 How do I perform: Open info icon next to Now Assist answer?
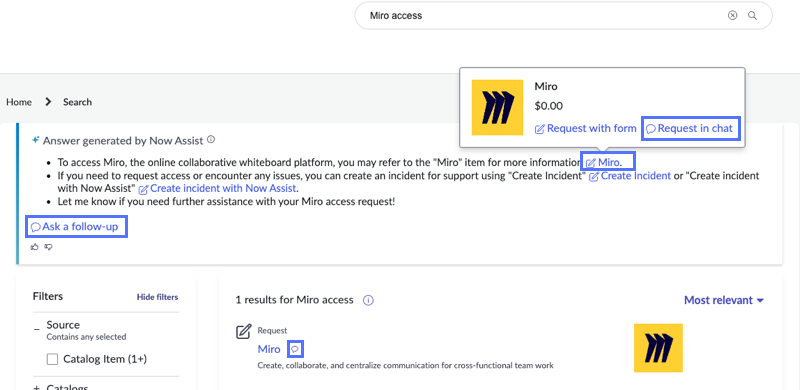(211, 139)
